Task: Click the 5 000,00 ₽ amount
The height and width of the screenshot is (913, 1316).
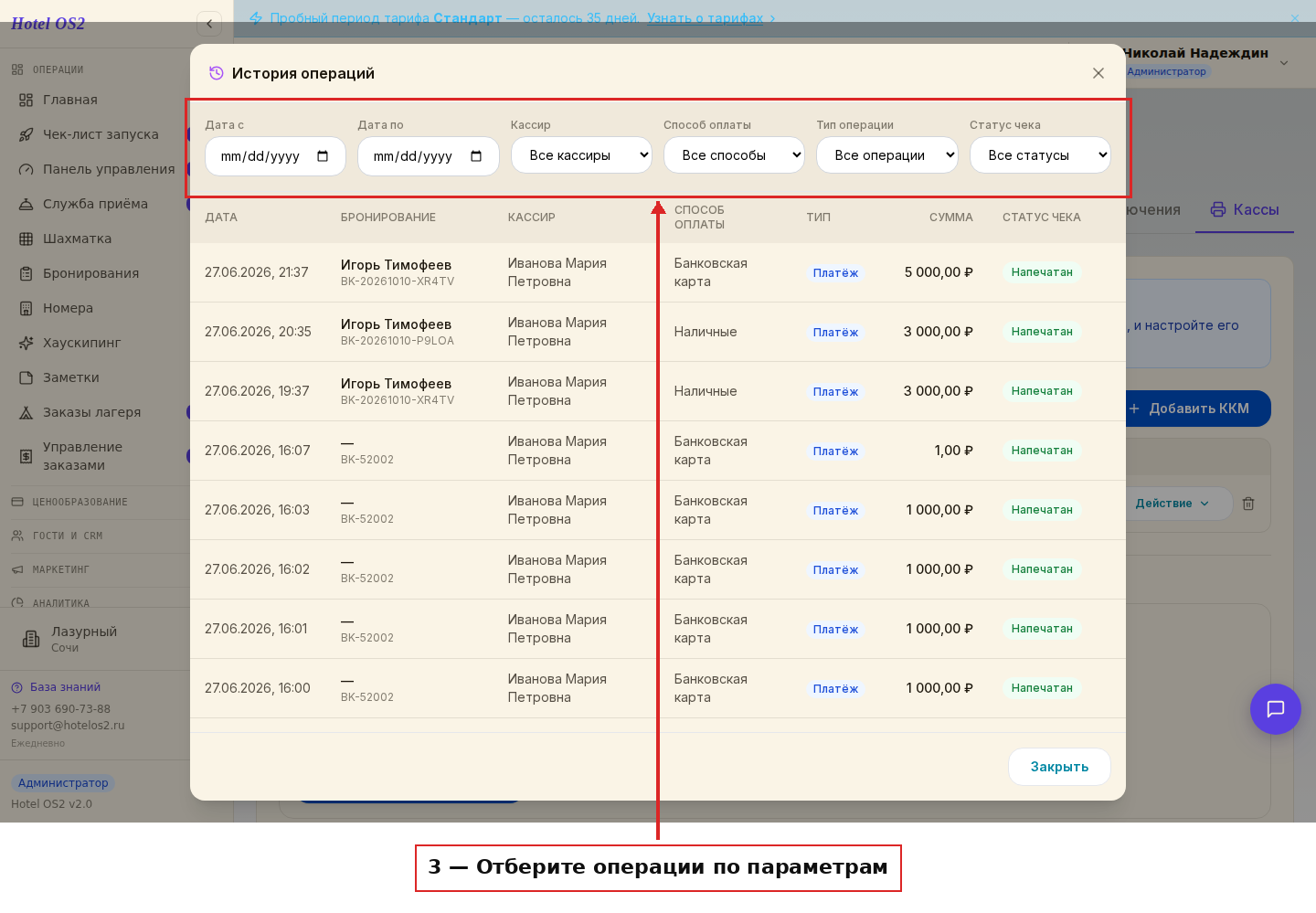Action: [x=939, y=272]
